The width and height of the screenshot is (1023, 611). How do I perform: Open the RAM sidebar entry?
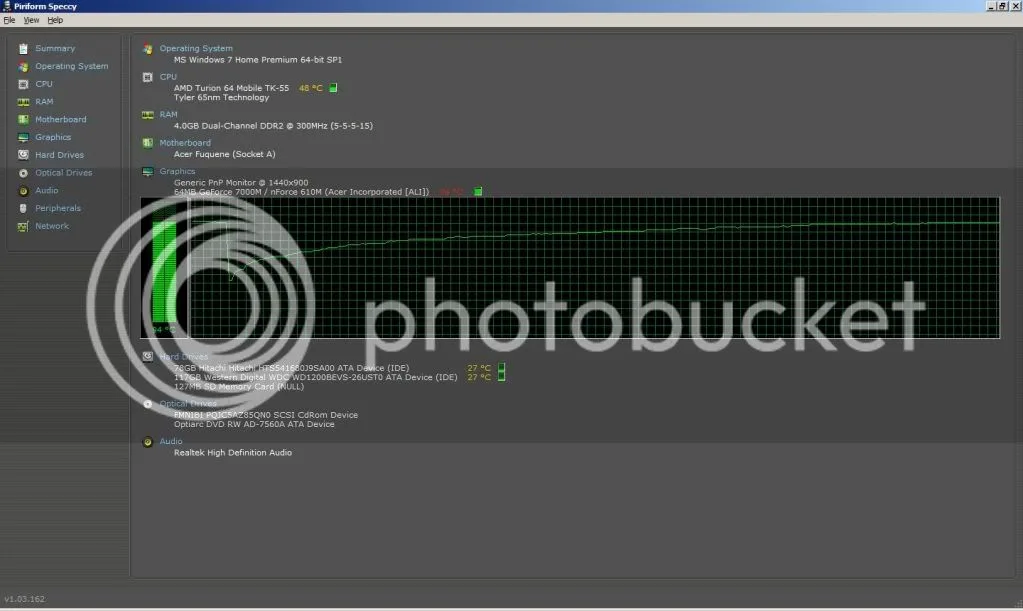44,101
